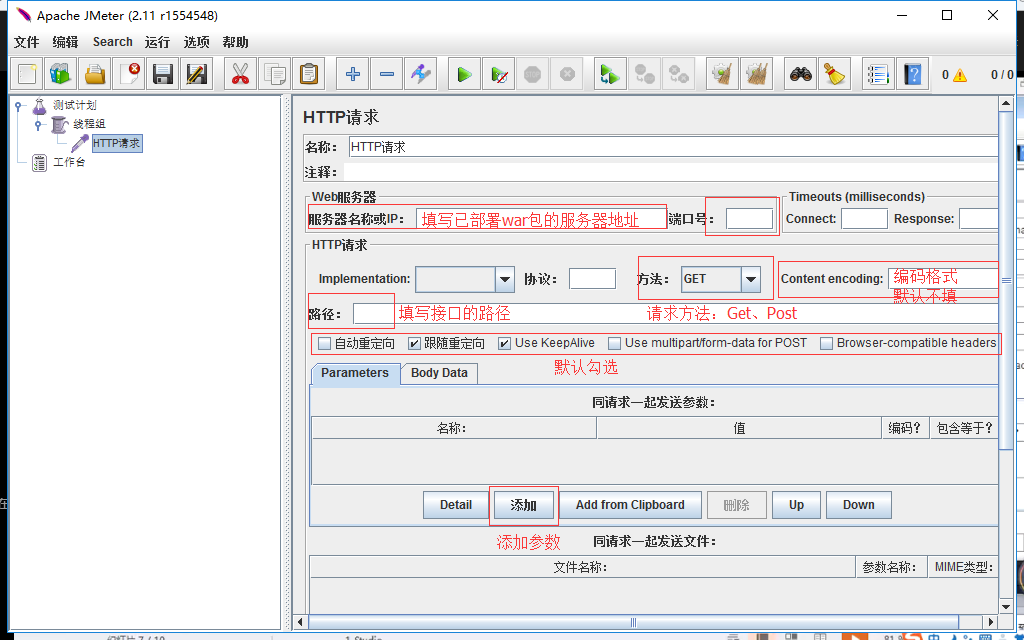Image resolution: width=1024 pixels, height=640 pixels.
Task: Click the yellow warning triangle indicator
Action: coord(959,75)
